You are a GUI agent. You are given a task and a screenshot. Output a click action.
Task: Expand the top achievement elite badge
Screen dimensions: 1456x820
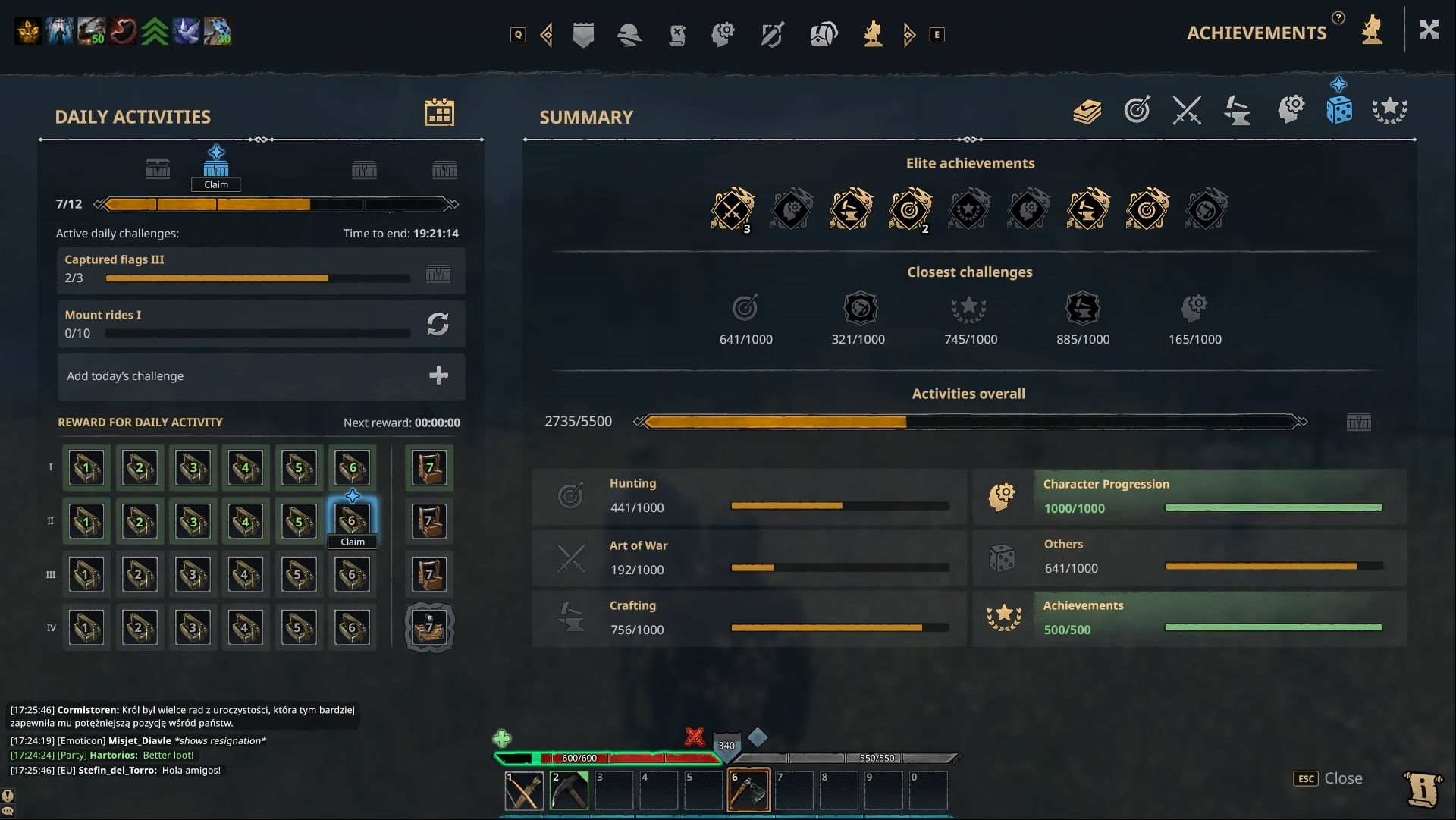[733, 210]
